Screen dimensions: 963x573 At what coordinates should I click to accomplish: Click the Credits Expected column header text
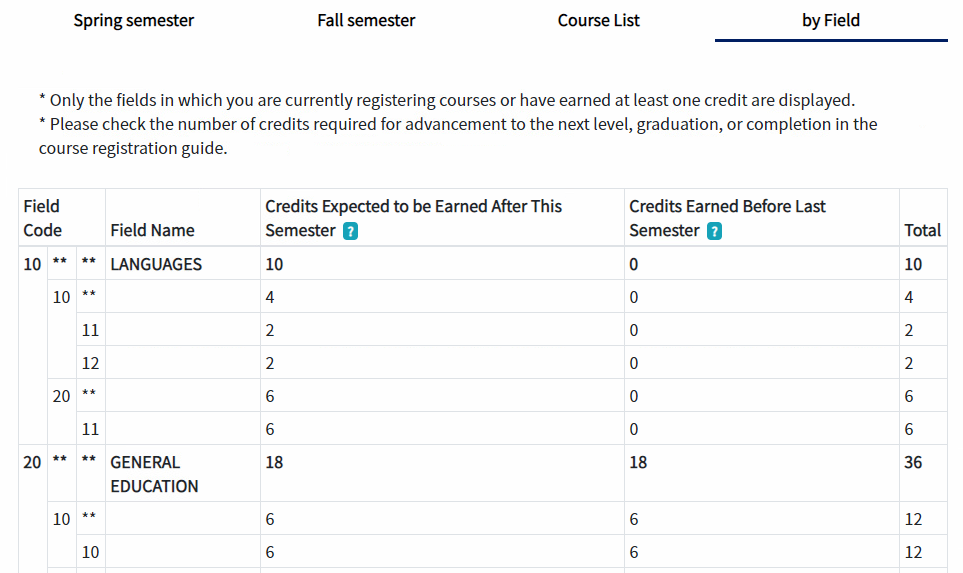(x=413, y=218)
